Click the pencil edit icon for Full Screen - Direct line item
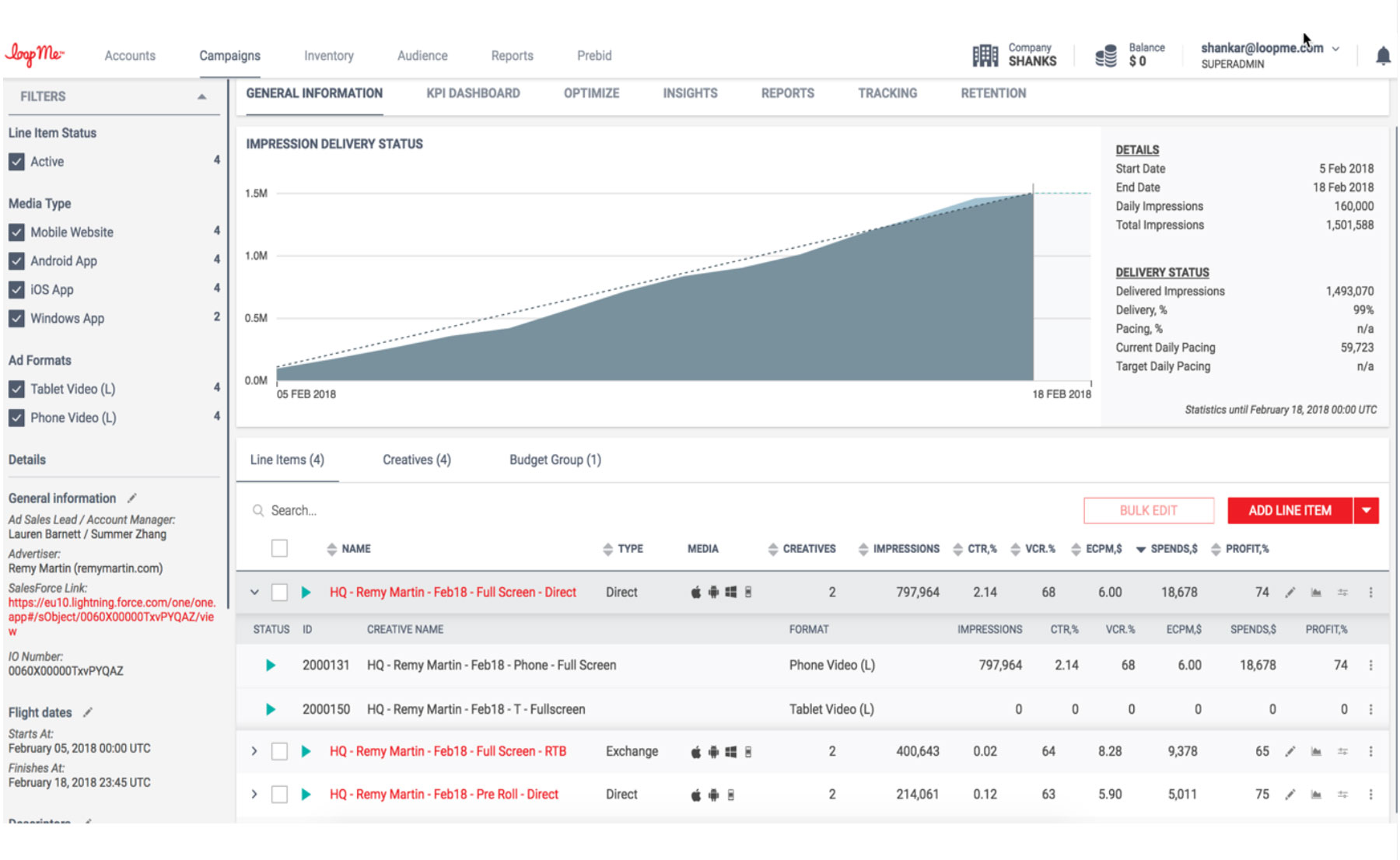The width and height of the screenshot is (1400, 860). (1290, 593)
